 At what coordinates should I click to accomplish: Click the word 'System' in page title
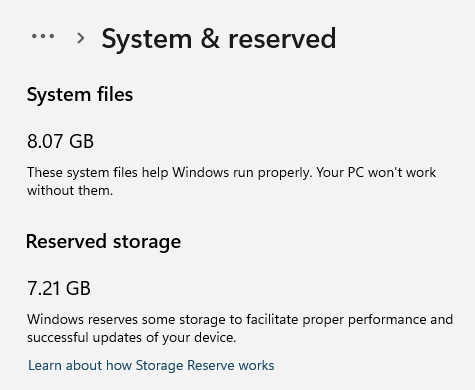[147, 40]
